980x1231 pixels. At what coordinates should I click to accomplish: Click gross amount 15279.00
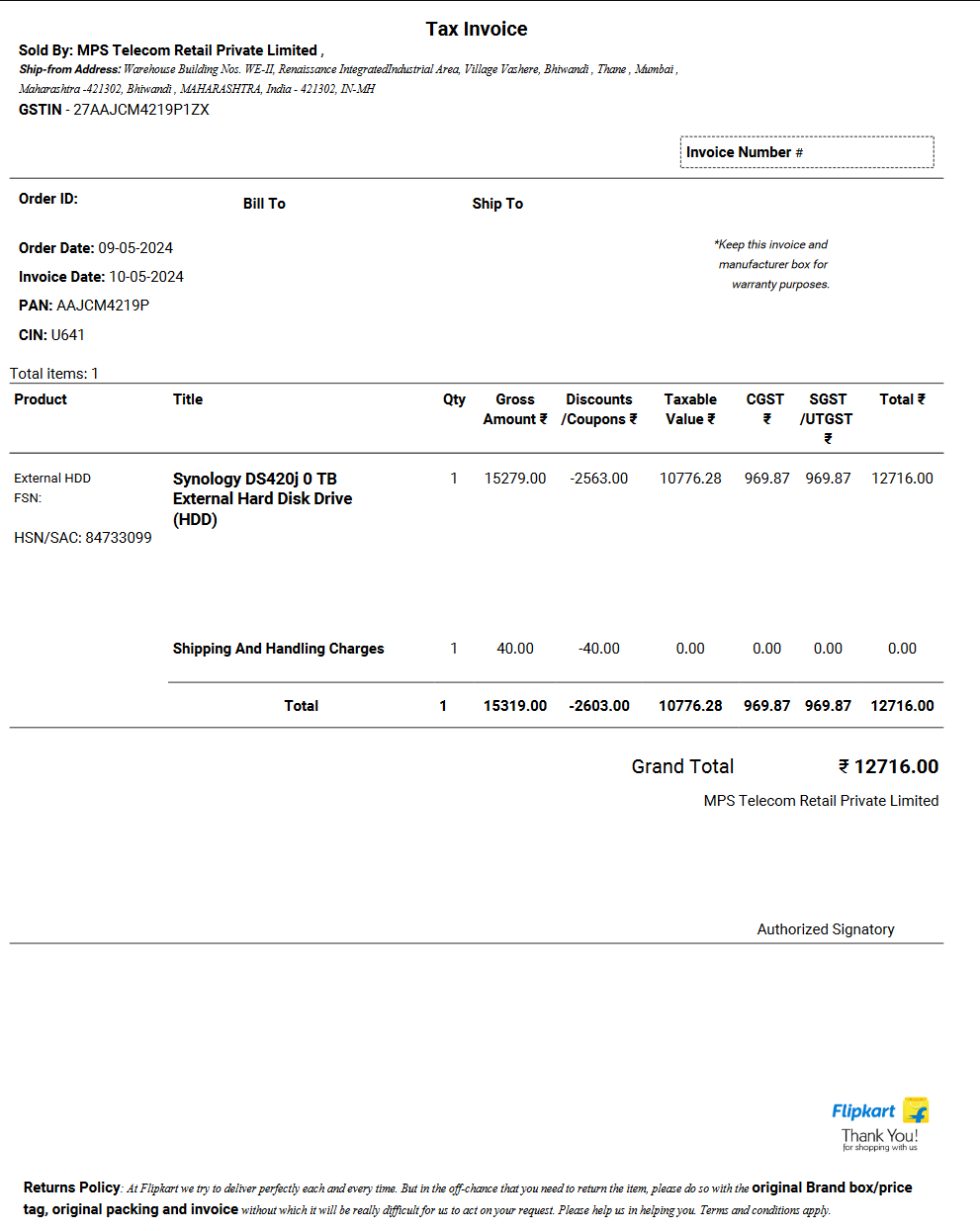(515, 479)
